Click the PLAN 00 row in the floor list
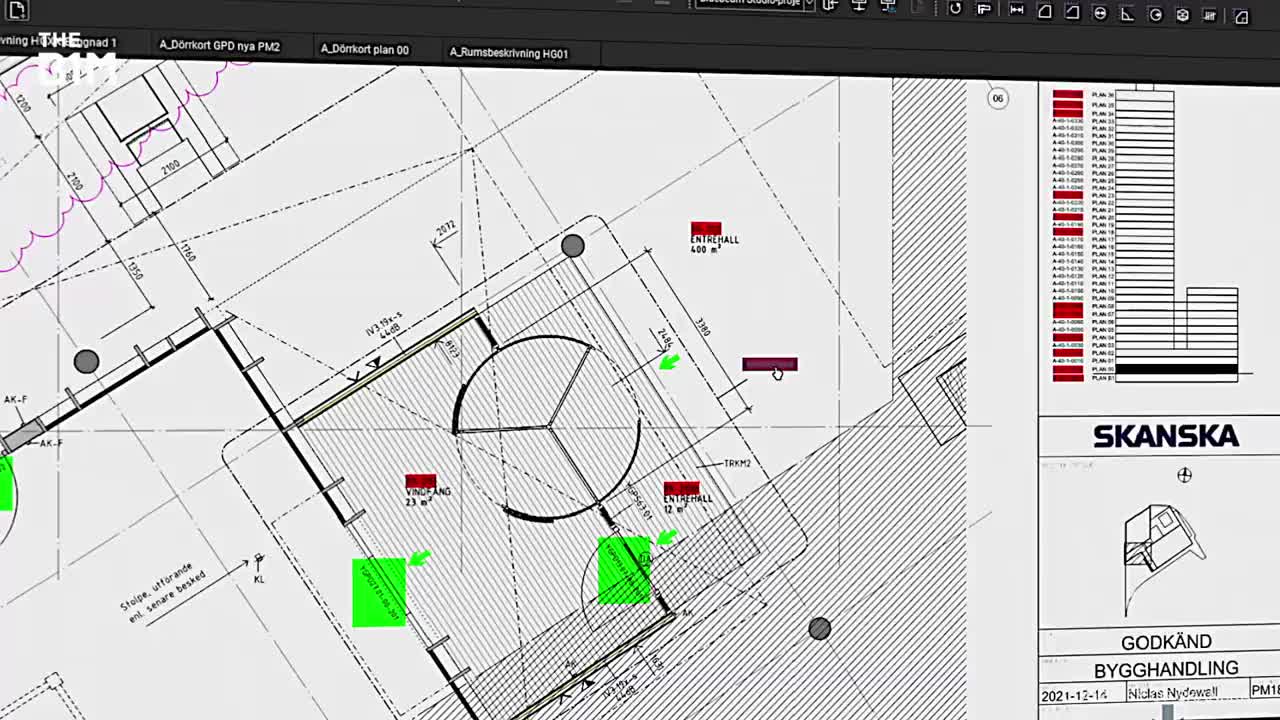Image resolution: width=1280 pixels, height=720 pixels. point(1102,370)
